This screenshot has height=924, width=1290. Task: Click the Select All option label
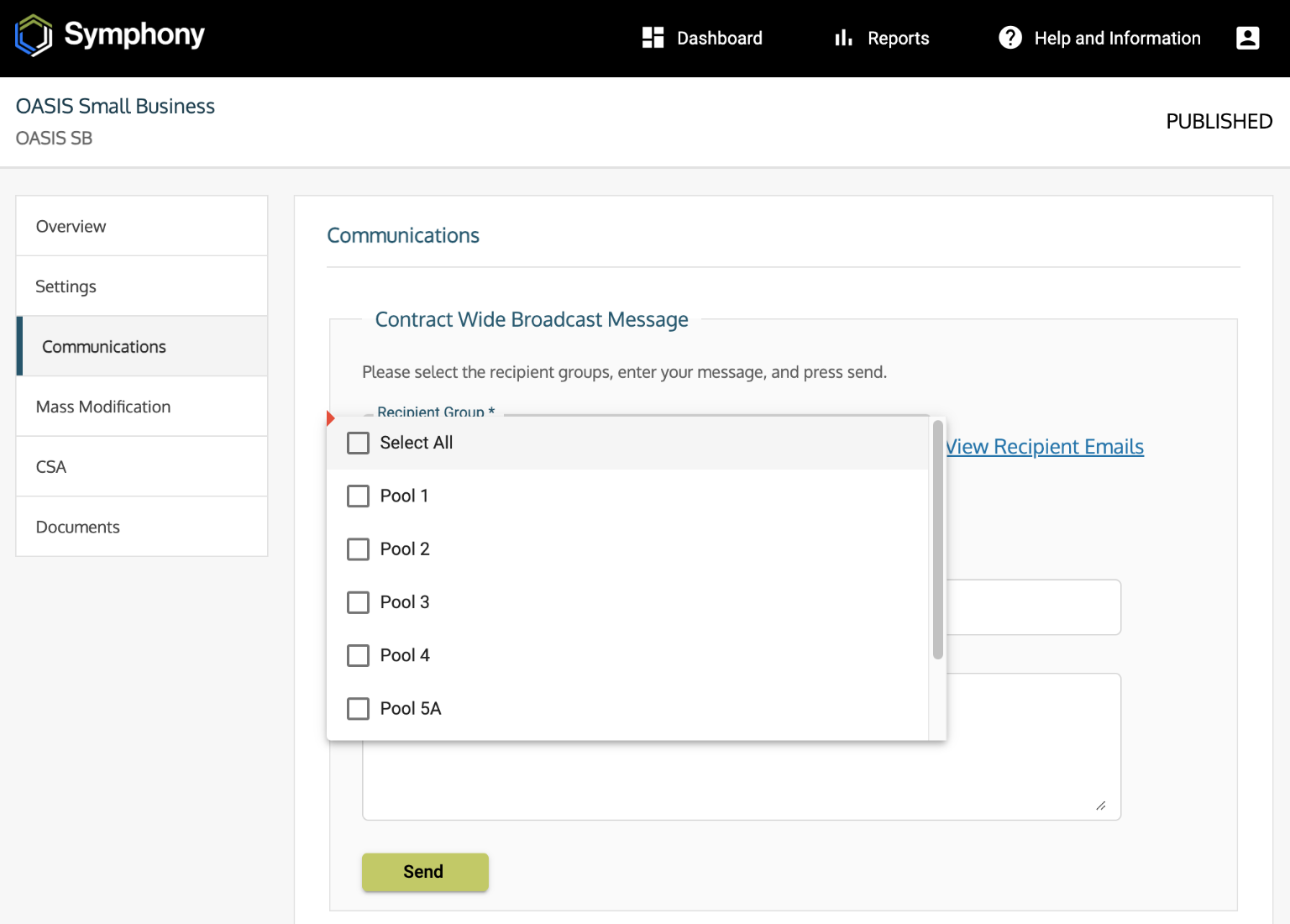click(417, 443)
